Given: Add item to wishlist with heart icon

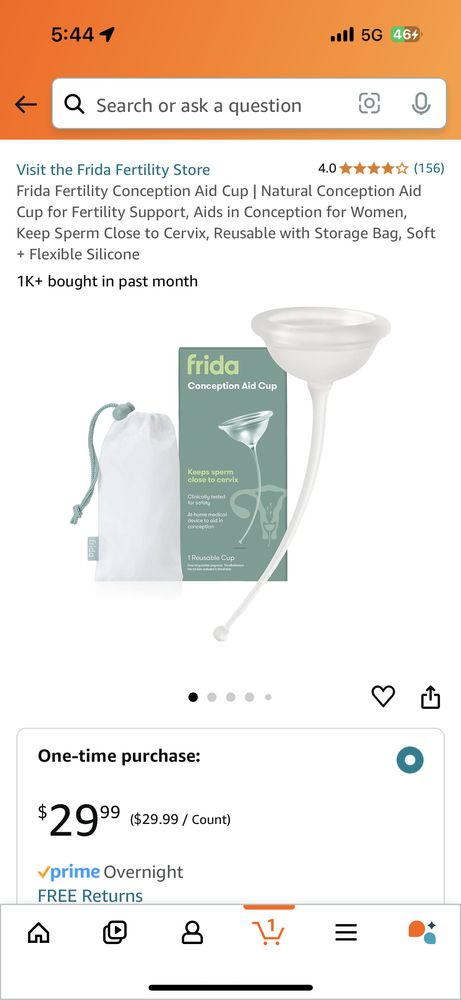Looking at the screenshot, I should pyautogui.click(x=383, y=696).
